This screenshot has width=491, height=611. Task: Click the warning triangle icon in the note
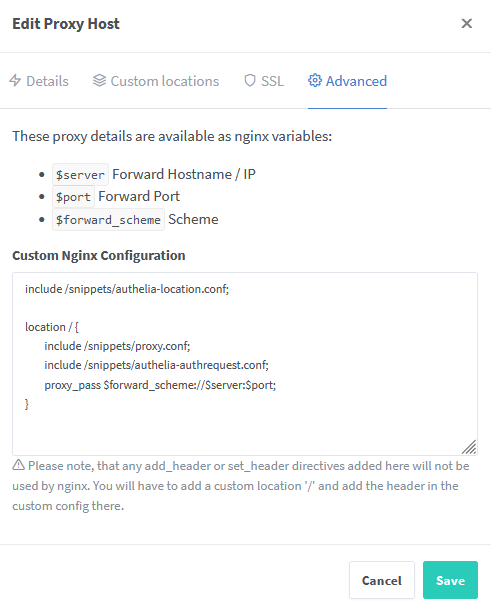tap(18, 465)
